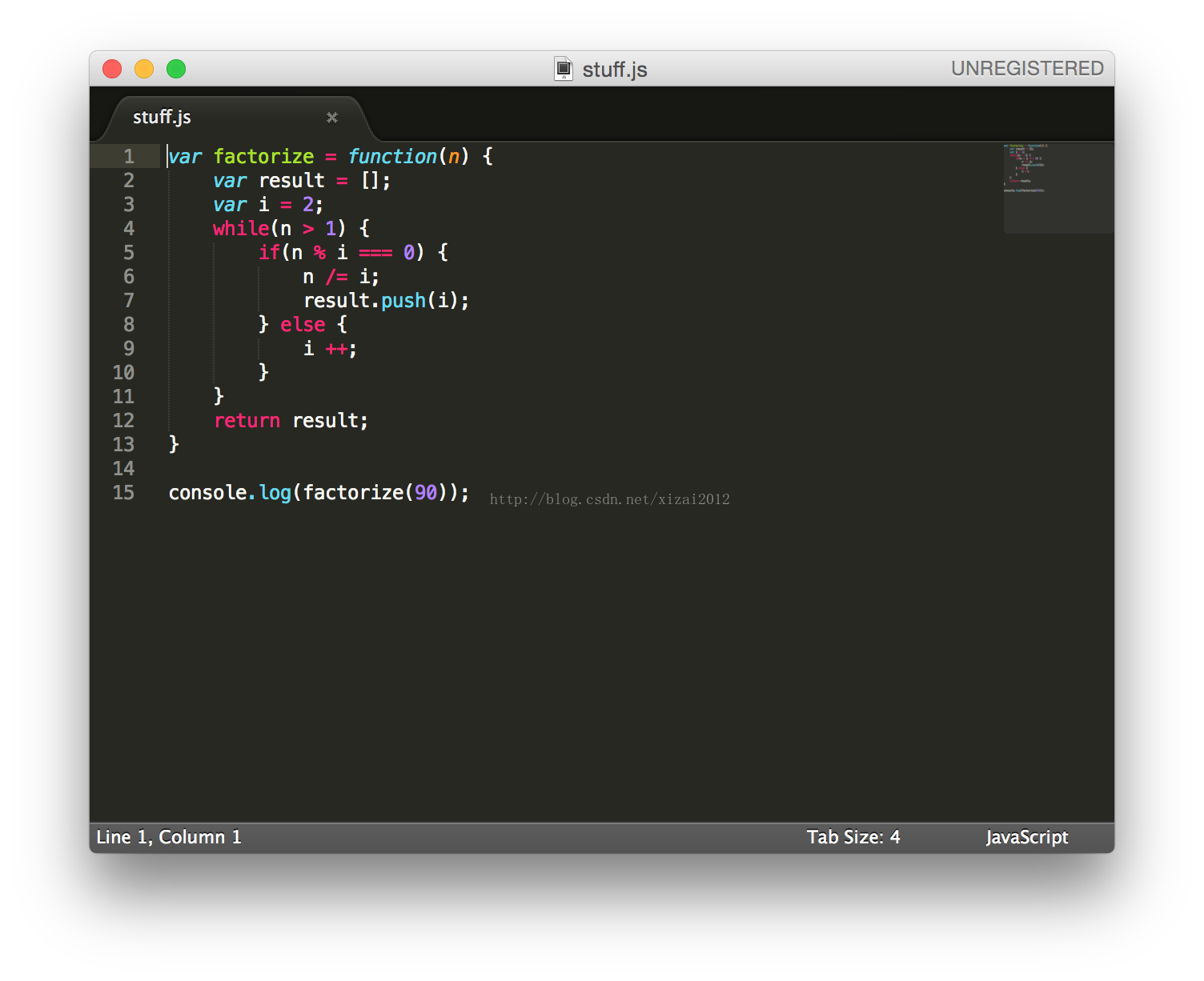Click the if keyword on line 5
The width and height of the screenshot is (1204, 981).
pyautogui.click(x=269, y=252)
